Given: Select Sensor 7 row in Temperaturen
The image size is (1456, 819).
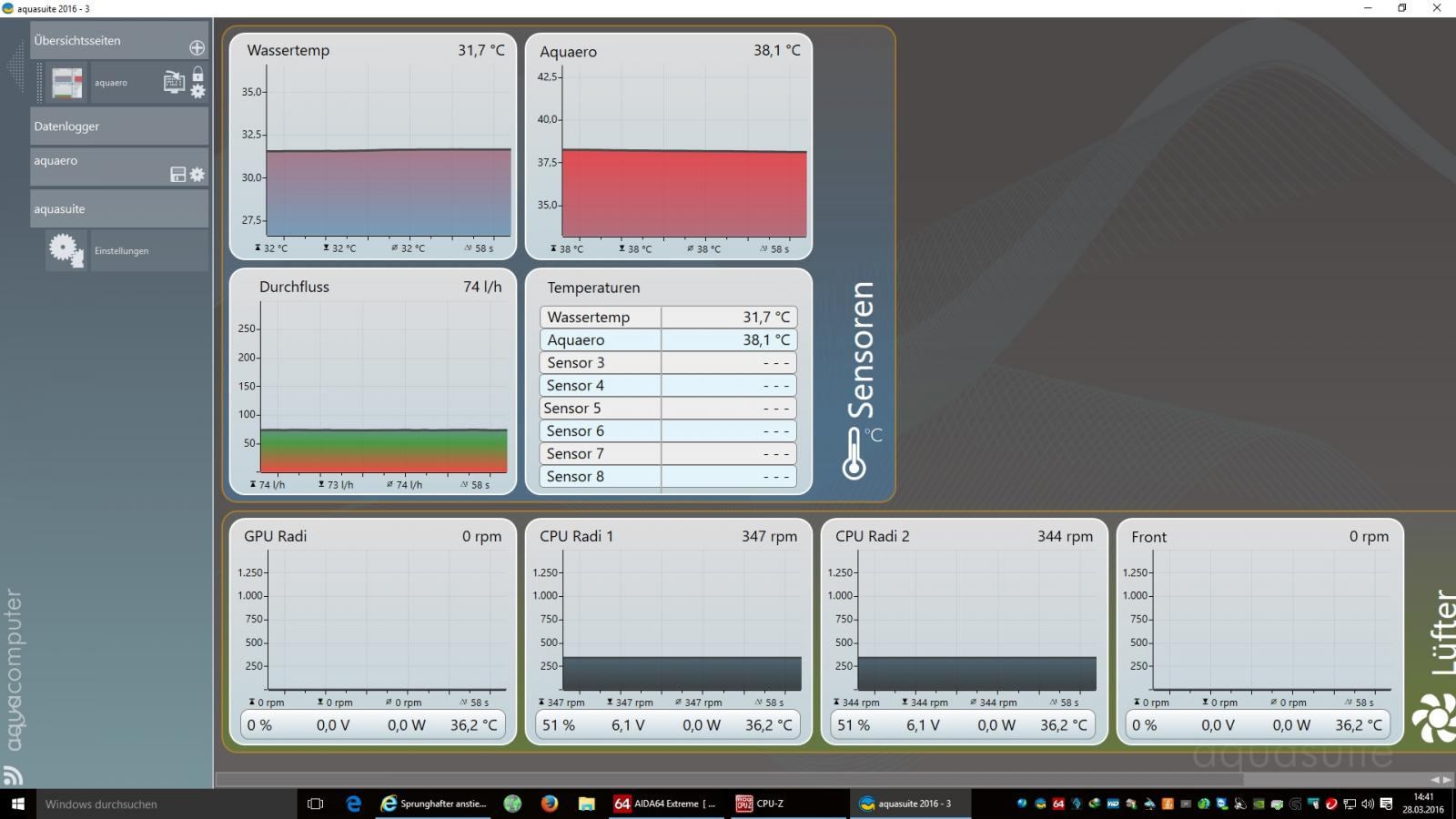Looking at the screenshot, I should (668, 453).
